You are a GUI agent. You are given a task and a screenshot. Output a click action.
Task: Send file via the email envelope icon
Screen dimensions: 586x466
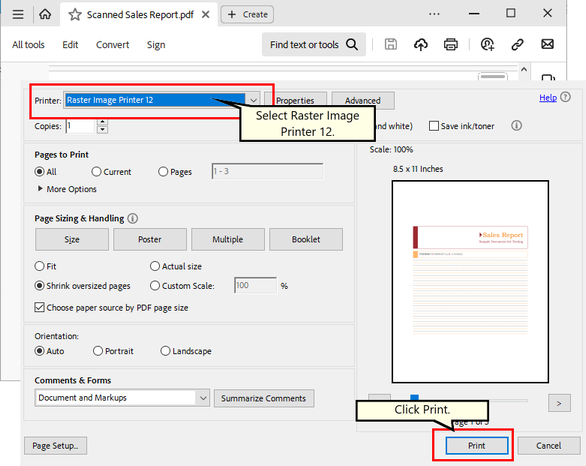click(x=548, y=44)
